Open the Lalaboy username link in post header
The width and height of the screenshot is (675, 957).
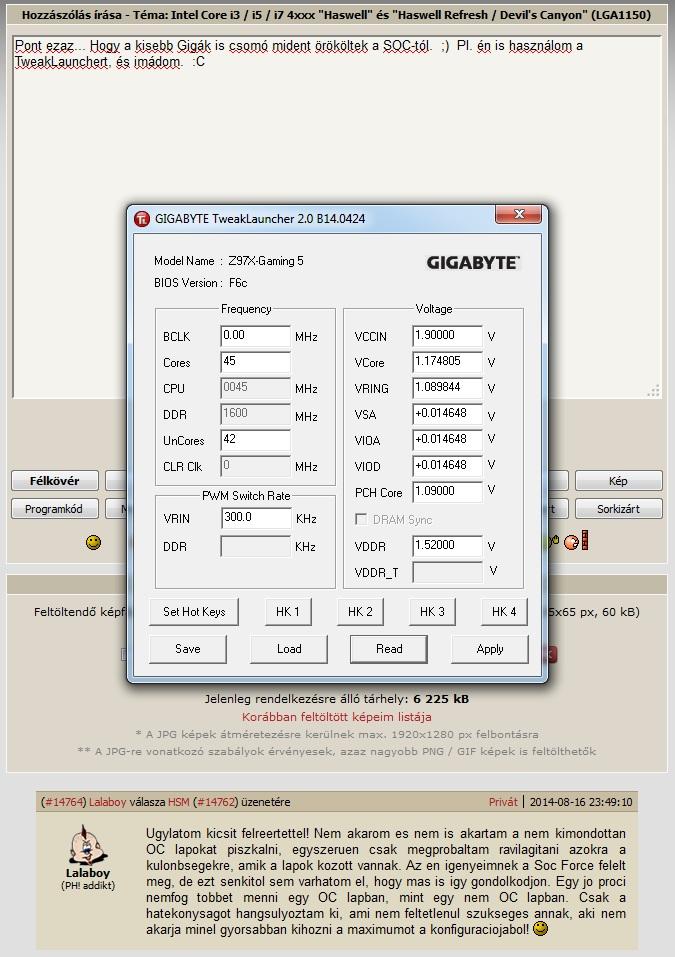107,802
